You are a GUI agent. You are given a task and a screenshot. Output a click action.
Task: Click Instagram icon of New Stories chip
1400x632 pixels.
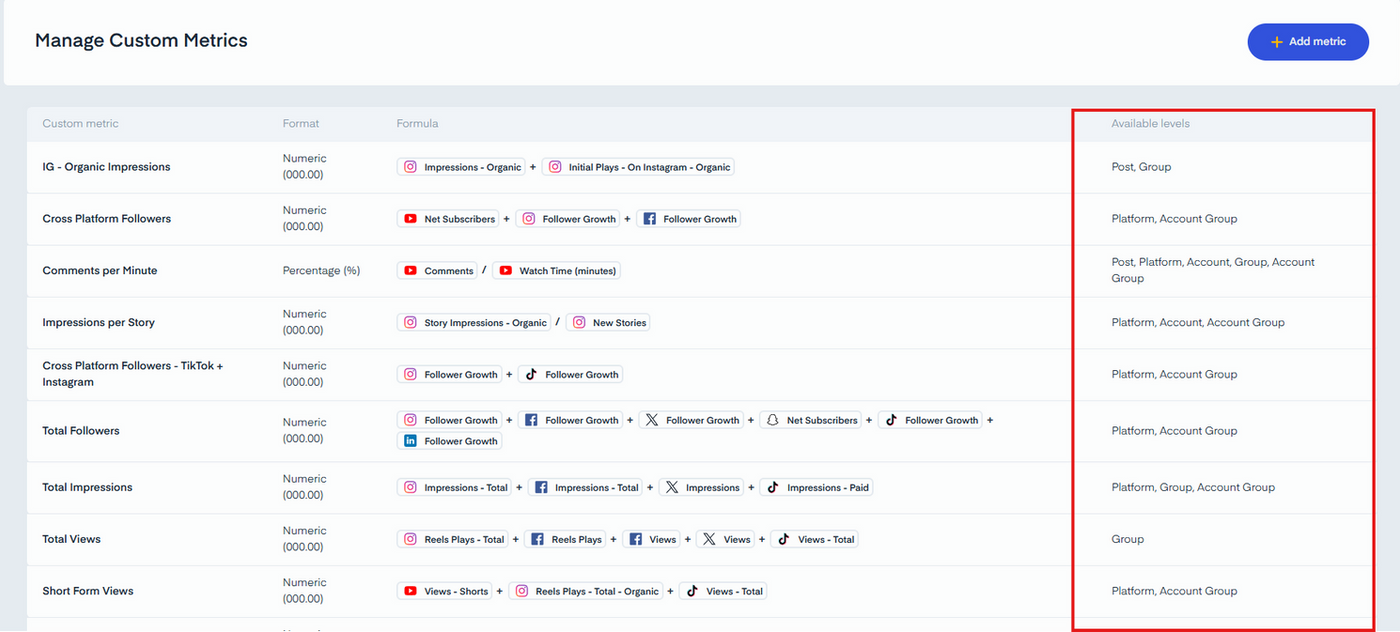(579, 323)
